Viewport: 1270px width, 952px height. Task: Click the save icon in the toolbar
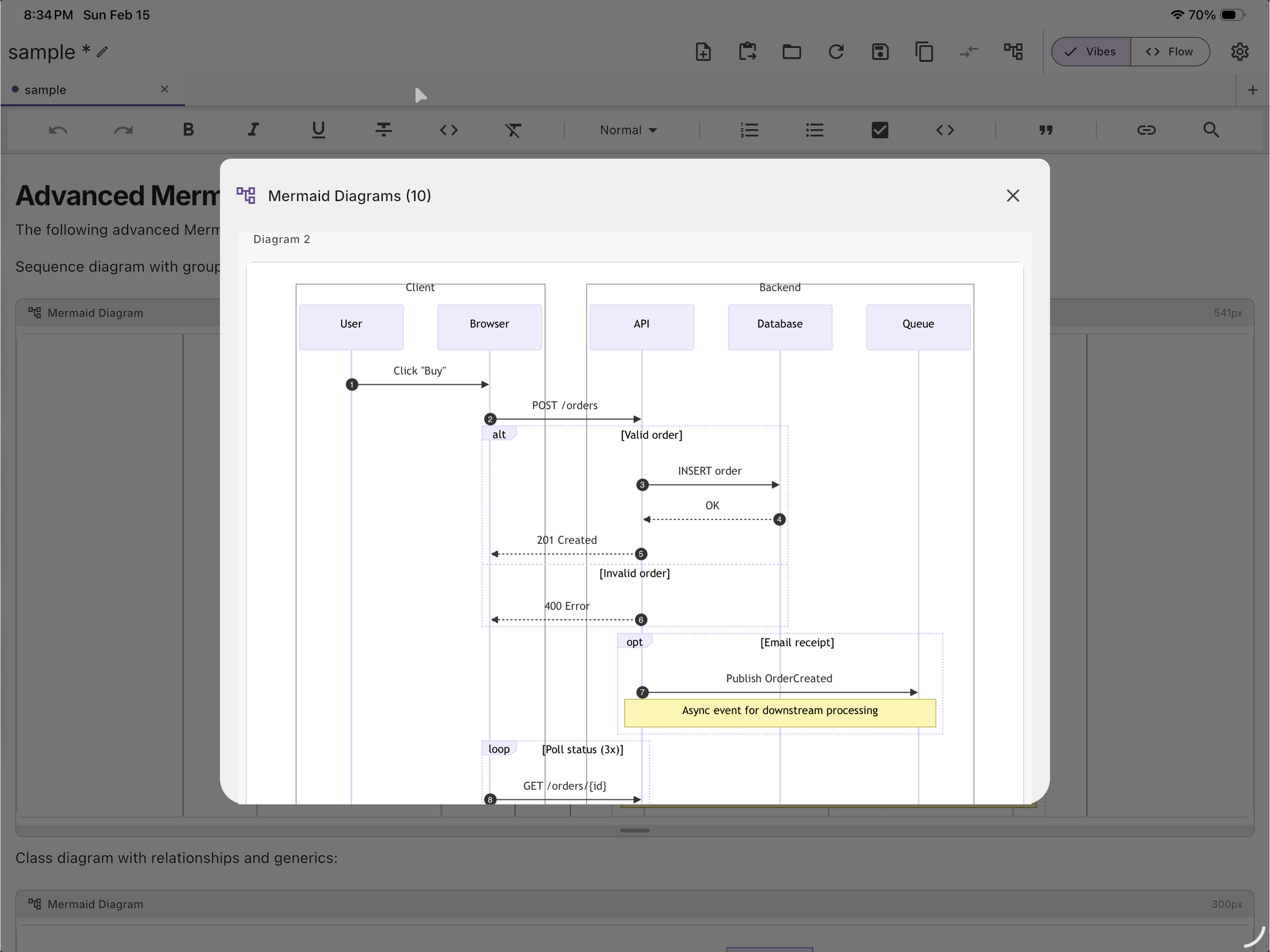pyautogui.click(x=880, y=52)
